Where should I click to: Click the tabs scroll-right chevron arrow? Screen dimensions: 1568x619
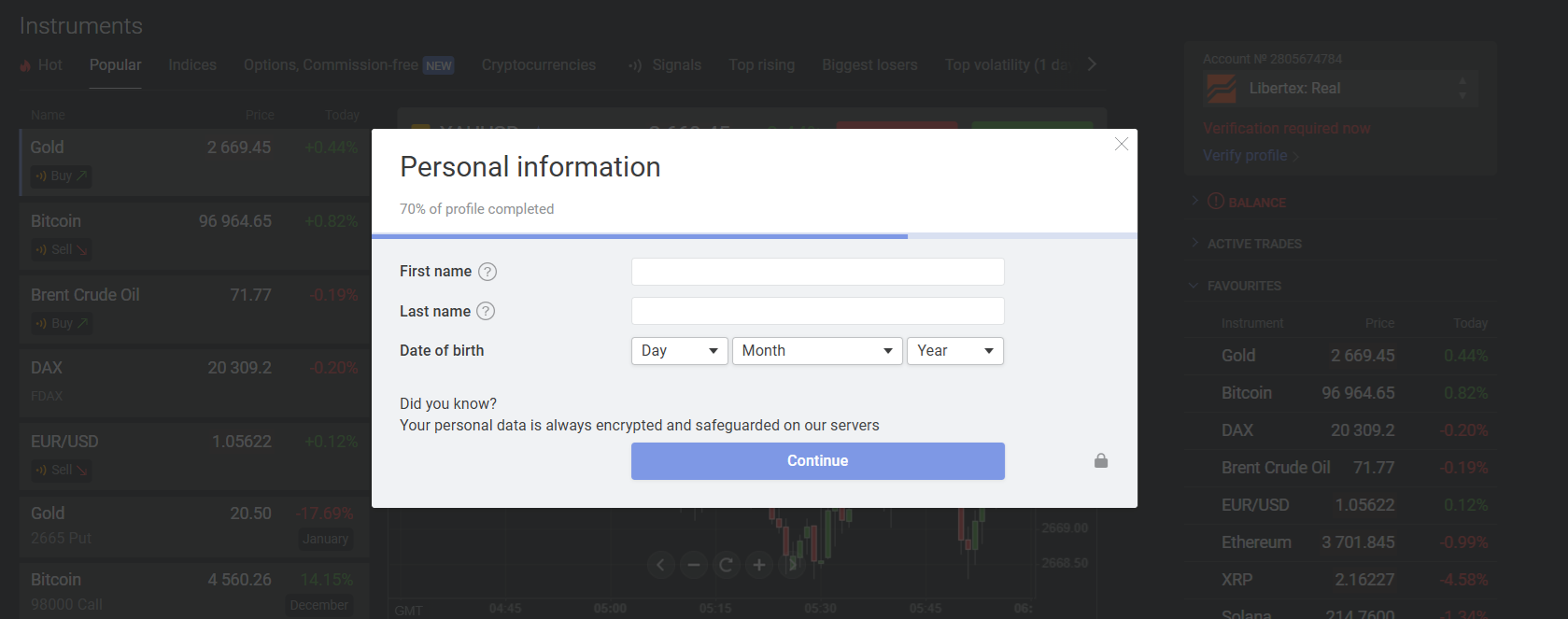tap(1092, 64)
